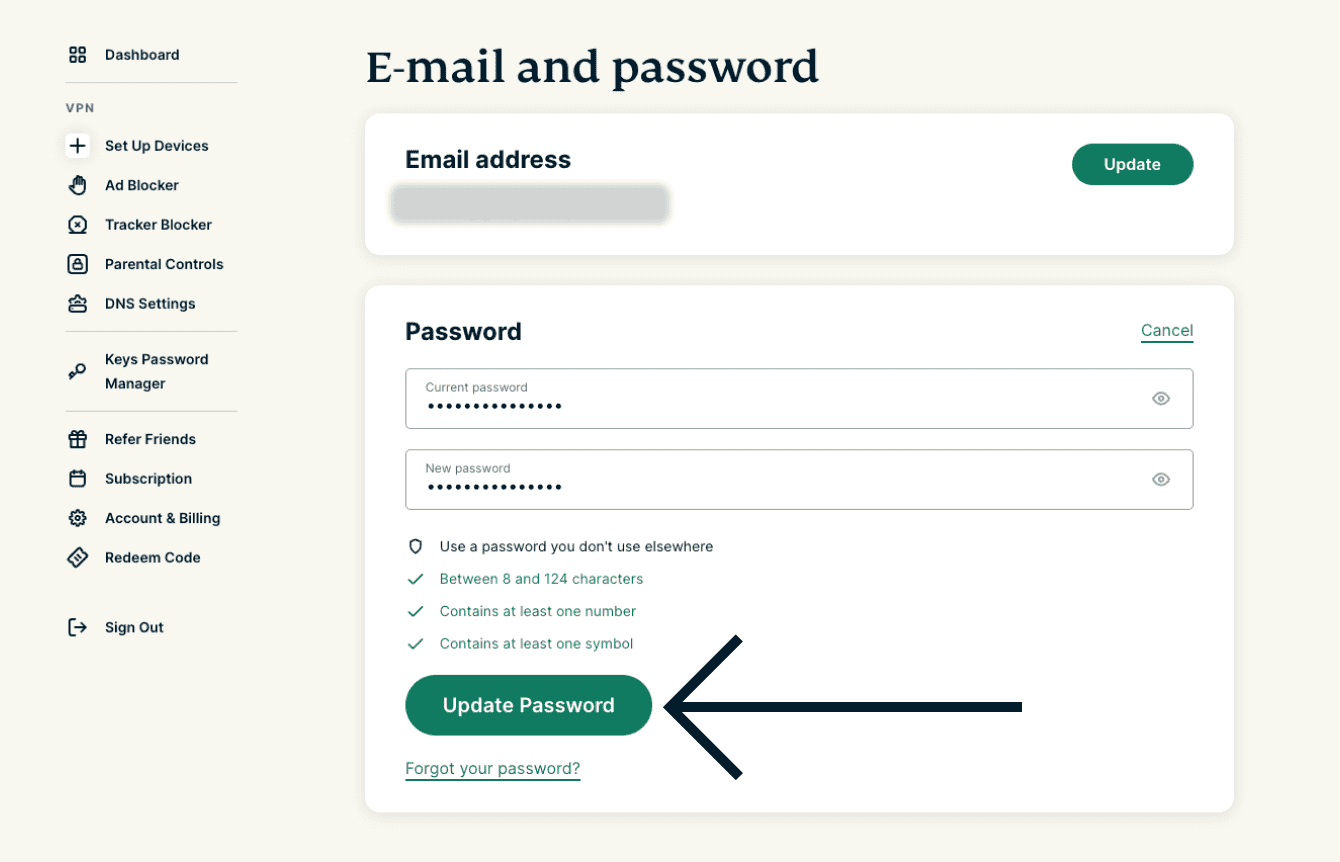This screenshot has width=1340, height=862.
Task: Click the Keys Password Manager key icon
Action: click(77, 372)
